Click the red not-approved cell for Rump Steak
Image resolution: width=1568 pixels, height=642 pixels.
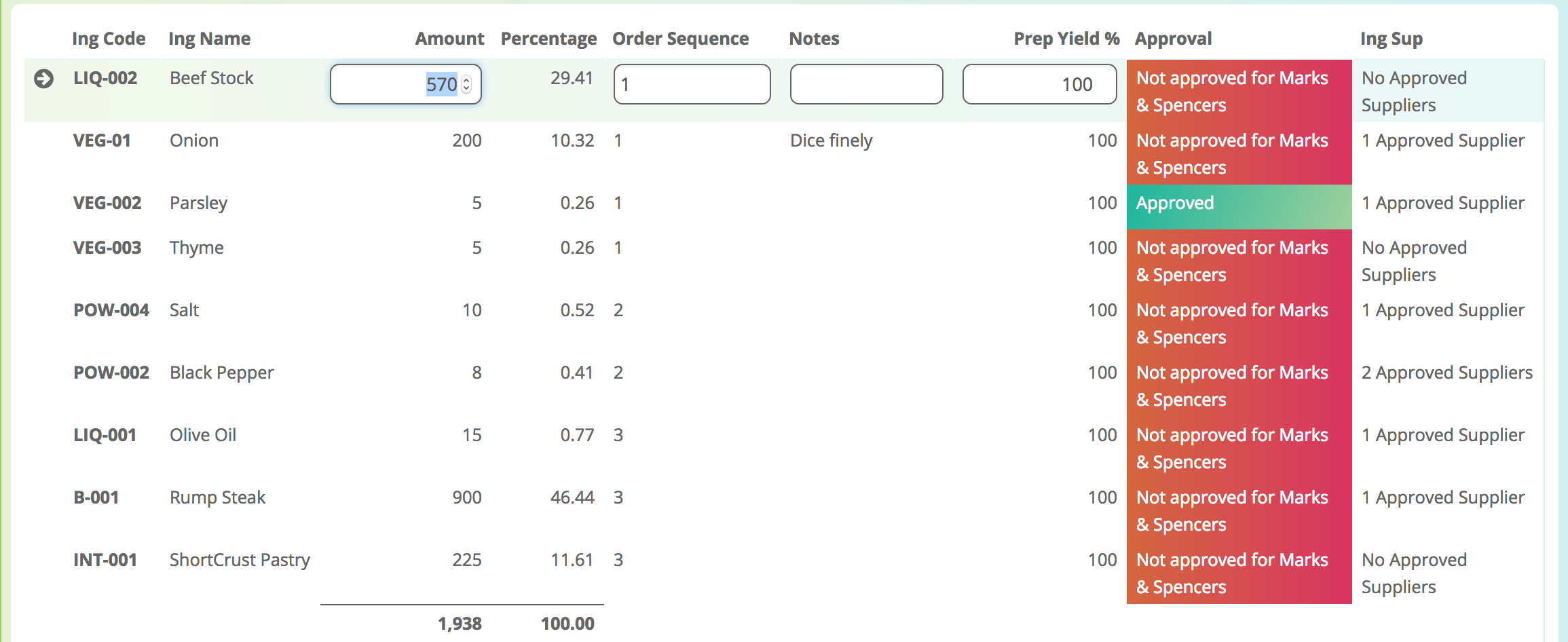click(x=1238, y=510)
